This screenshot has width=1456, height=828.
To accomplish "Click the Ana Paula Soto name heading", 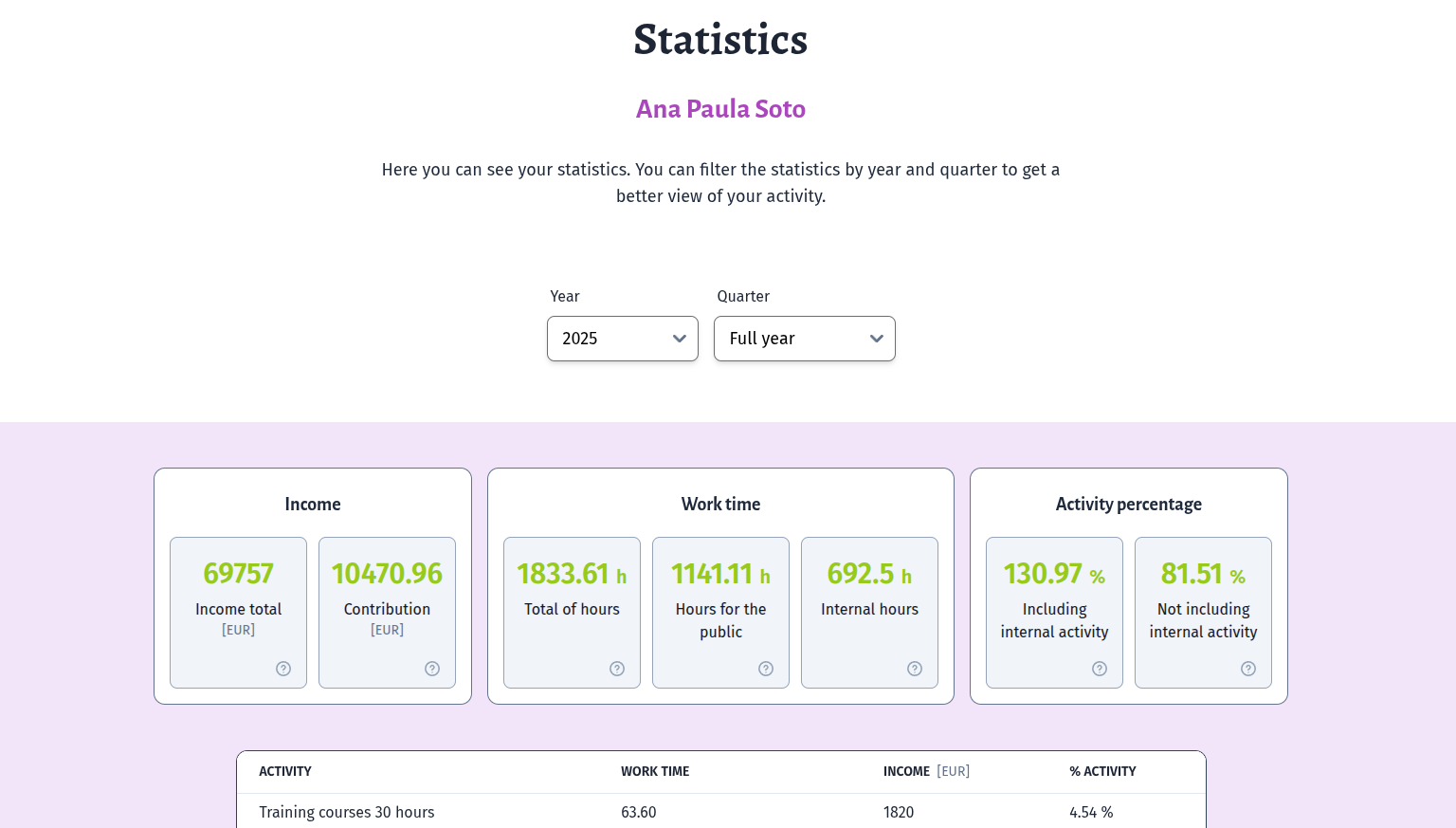I will click(x=720, y=109).
